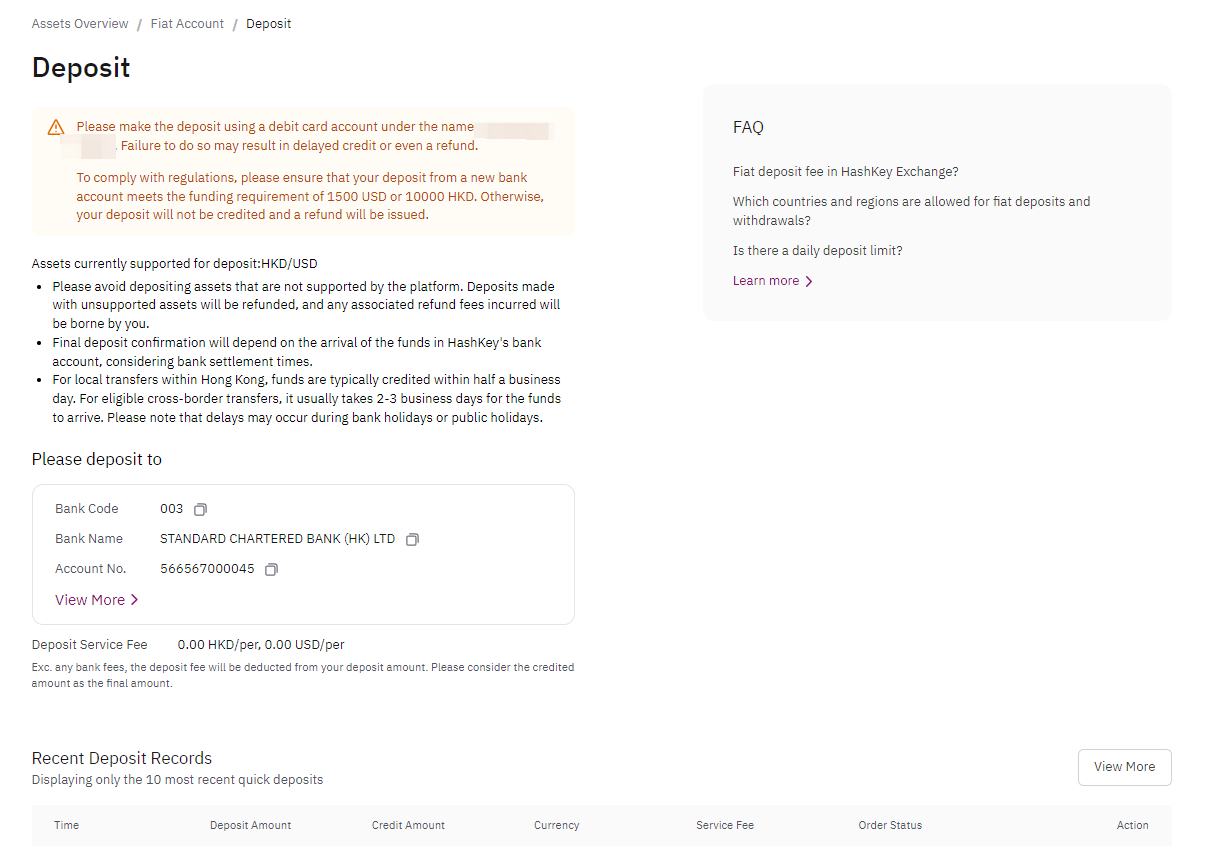
Task: Click the Order Status column header
Action: pos(890,826)
